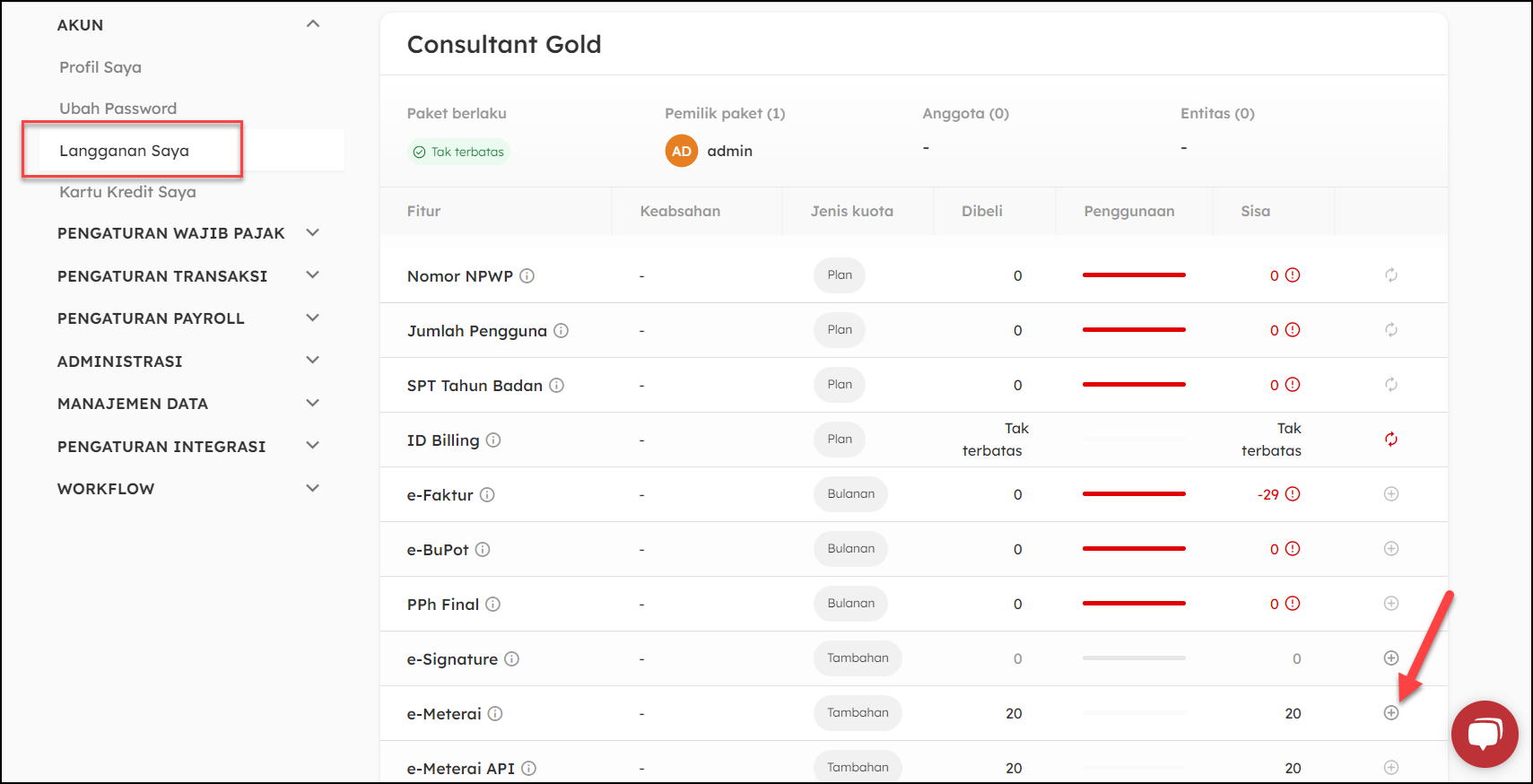
Task: Click the plus icon on the PPh Final row
Action: click(x=1390, y=604)
